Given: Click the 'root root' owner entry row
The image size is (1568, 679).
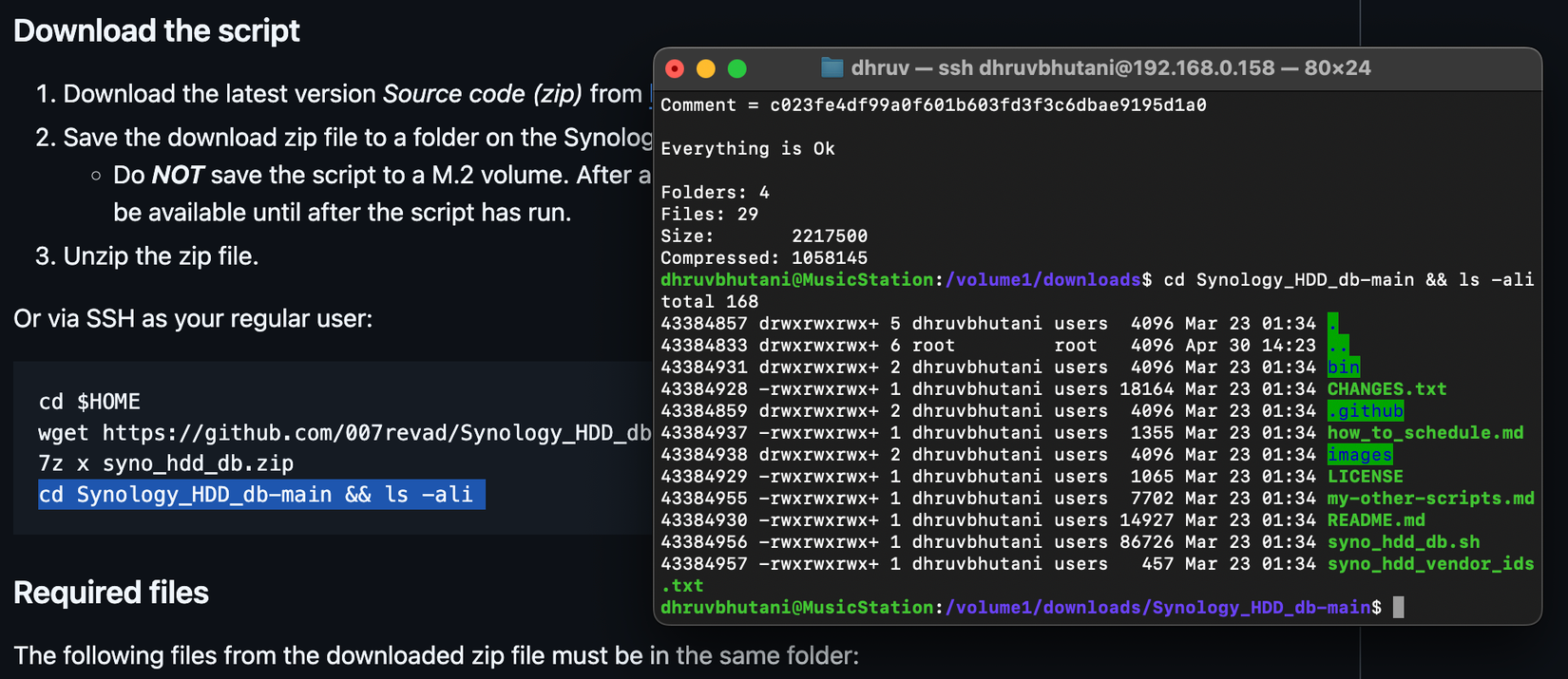Looking at the screenshot, I should [x=1004, y=346].
